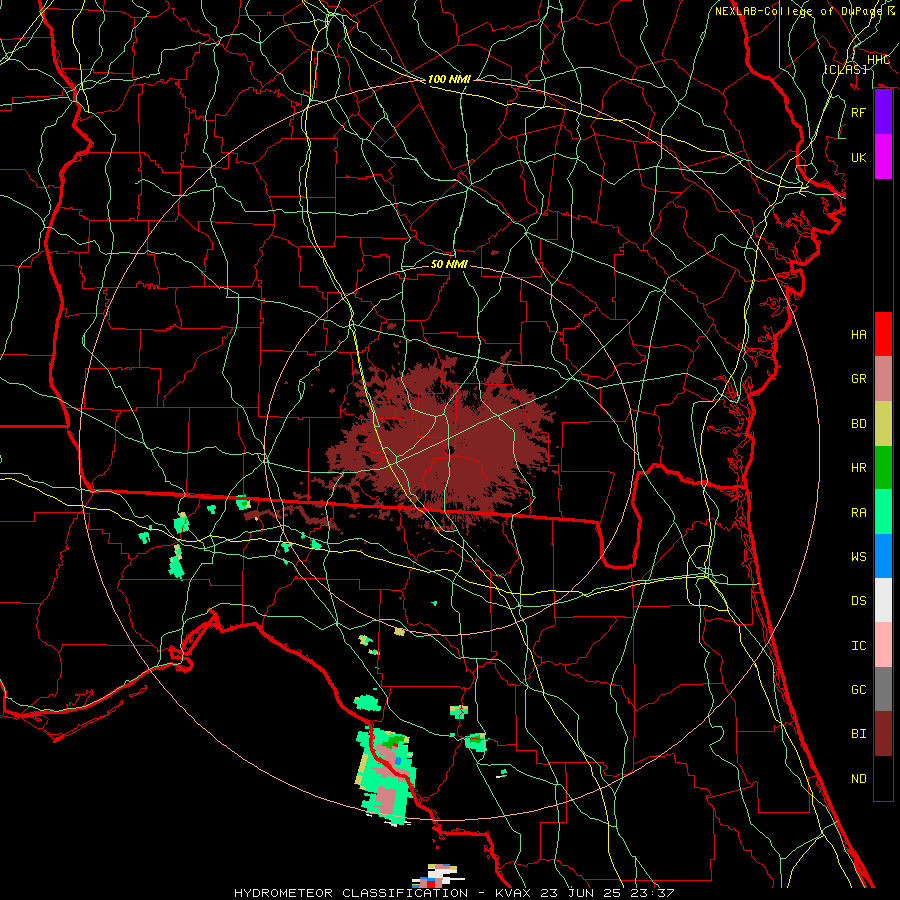Click the IC legend label

(x=859, y=646)
